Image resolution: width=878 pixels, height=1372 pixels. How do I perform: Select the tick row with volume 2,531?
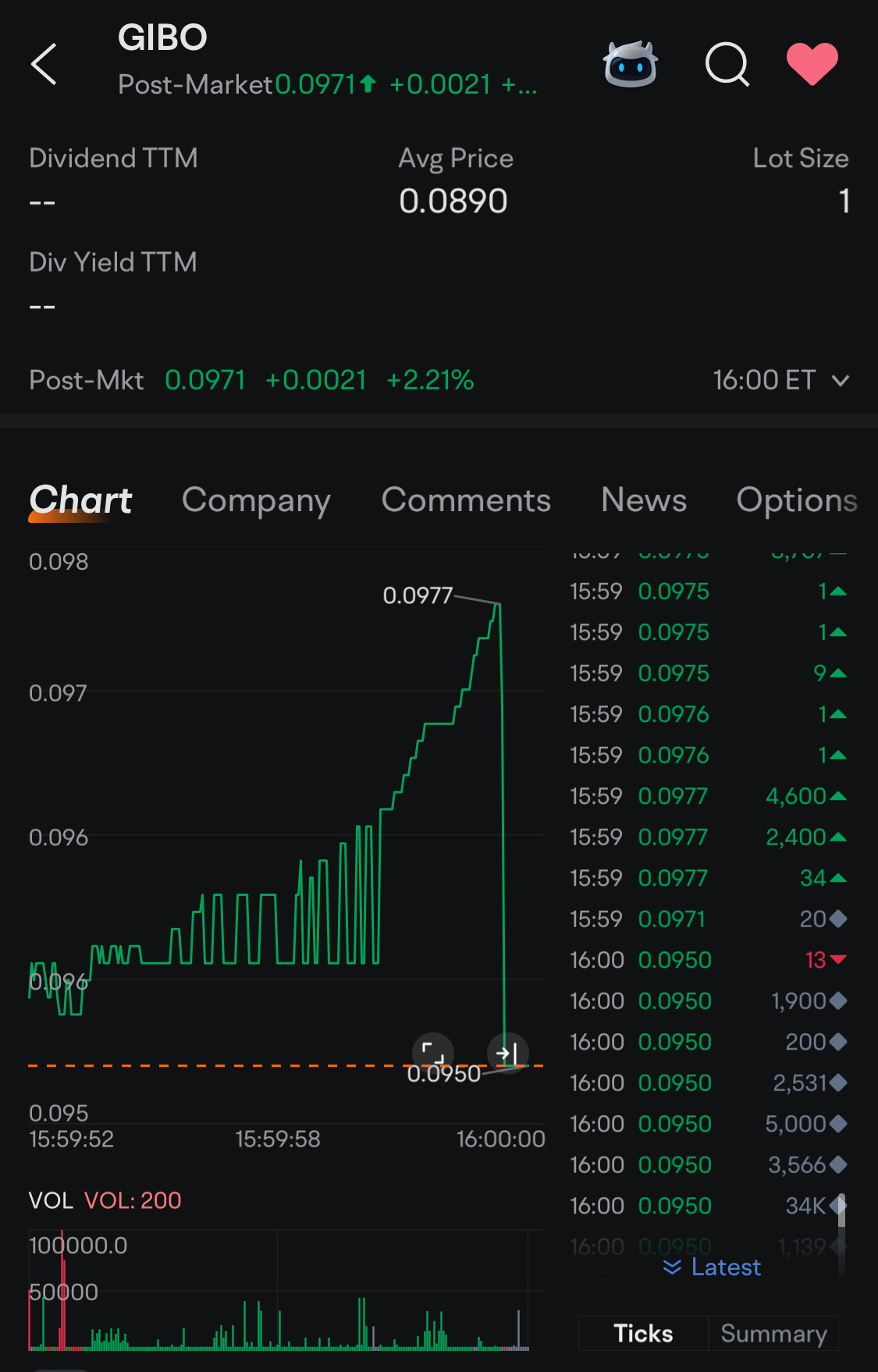(709, 1083)
